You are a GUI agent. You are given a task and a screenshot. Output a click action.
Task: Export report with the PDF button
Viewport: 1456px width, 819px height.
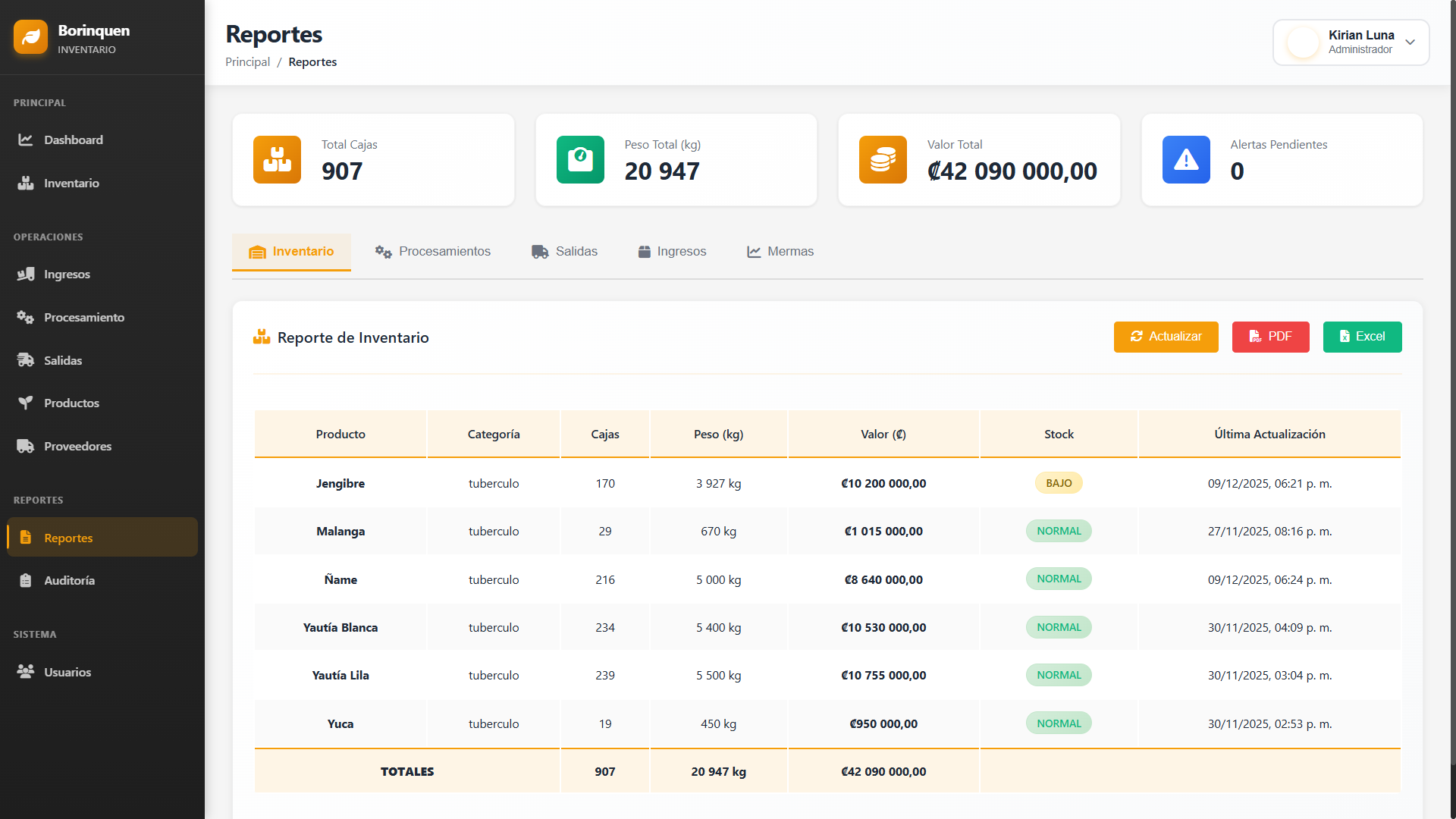(1270, 337)
